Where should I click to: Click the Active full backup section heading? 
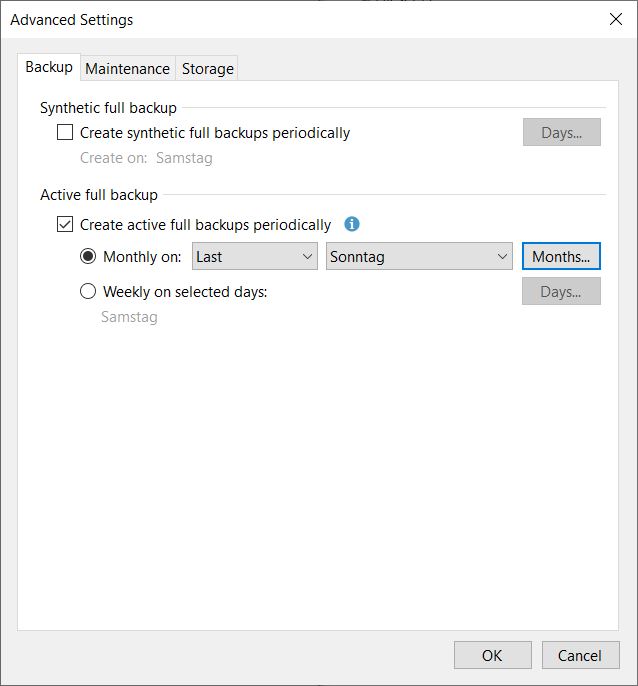click(x=99, y=195)
